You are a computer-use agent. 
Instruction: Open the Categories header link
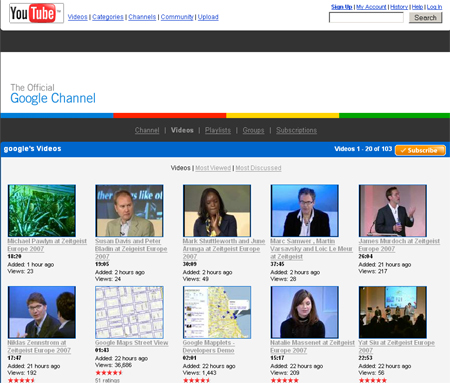point(108,17)
